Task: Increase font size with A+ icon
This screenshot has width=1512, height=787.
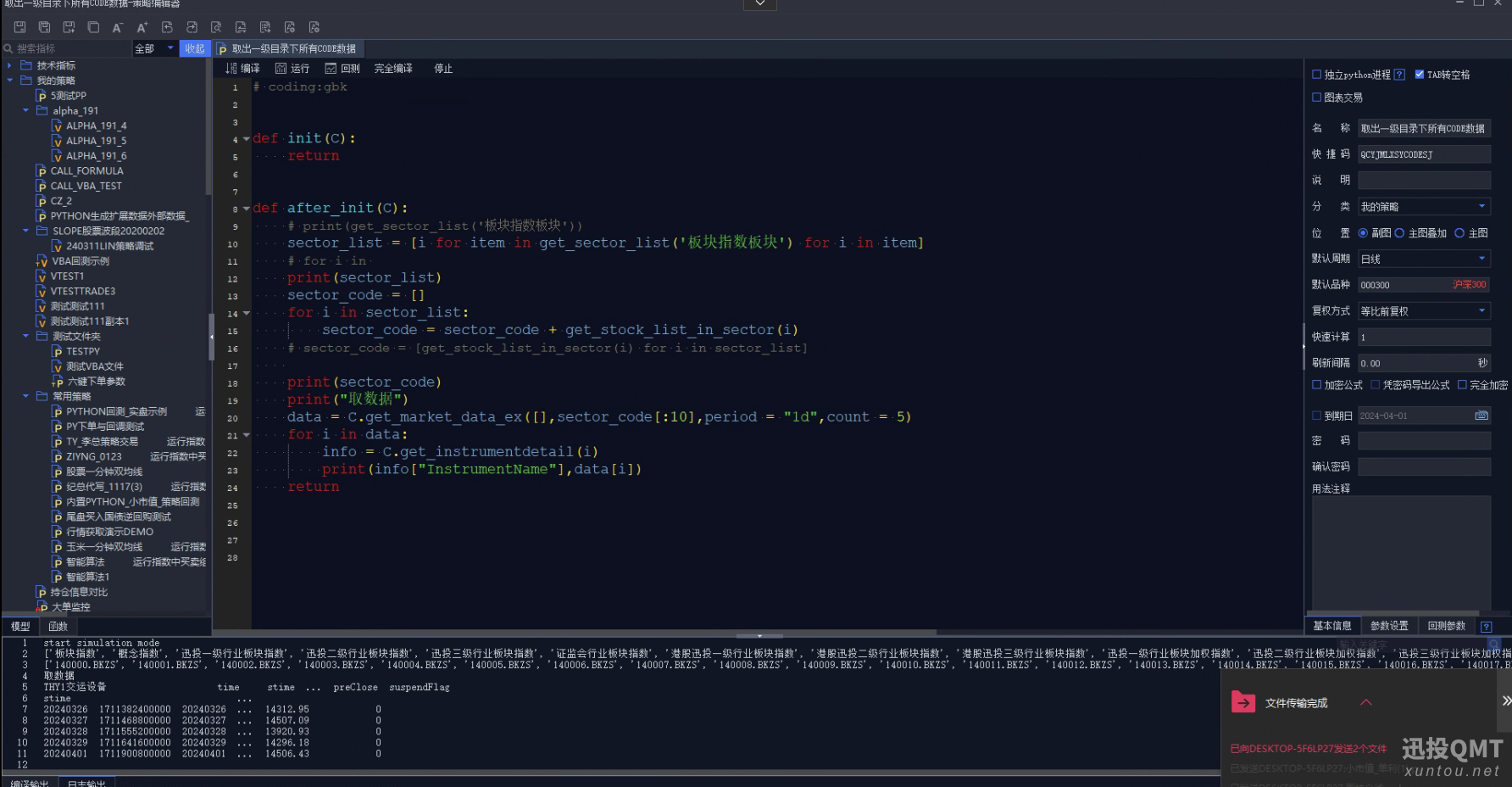Action: coord(142,27)
